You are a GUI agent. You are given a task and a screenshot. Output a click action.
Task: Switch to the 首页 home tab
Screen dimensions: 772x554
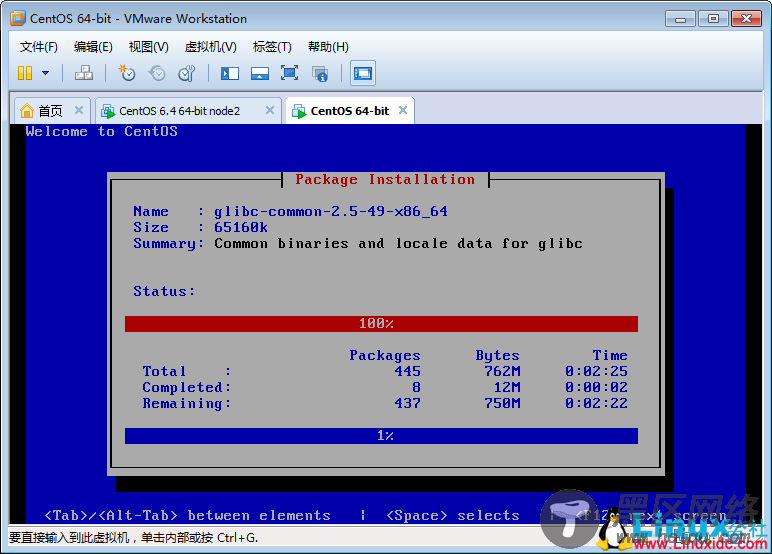[x=52, y=111]
